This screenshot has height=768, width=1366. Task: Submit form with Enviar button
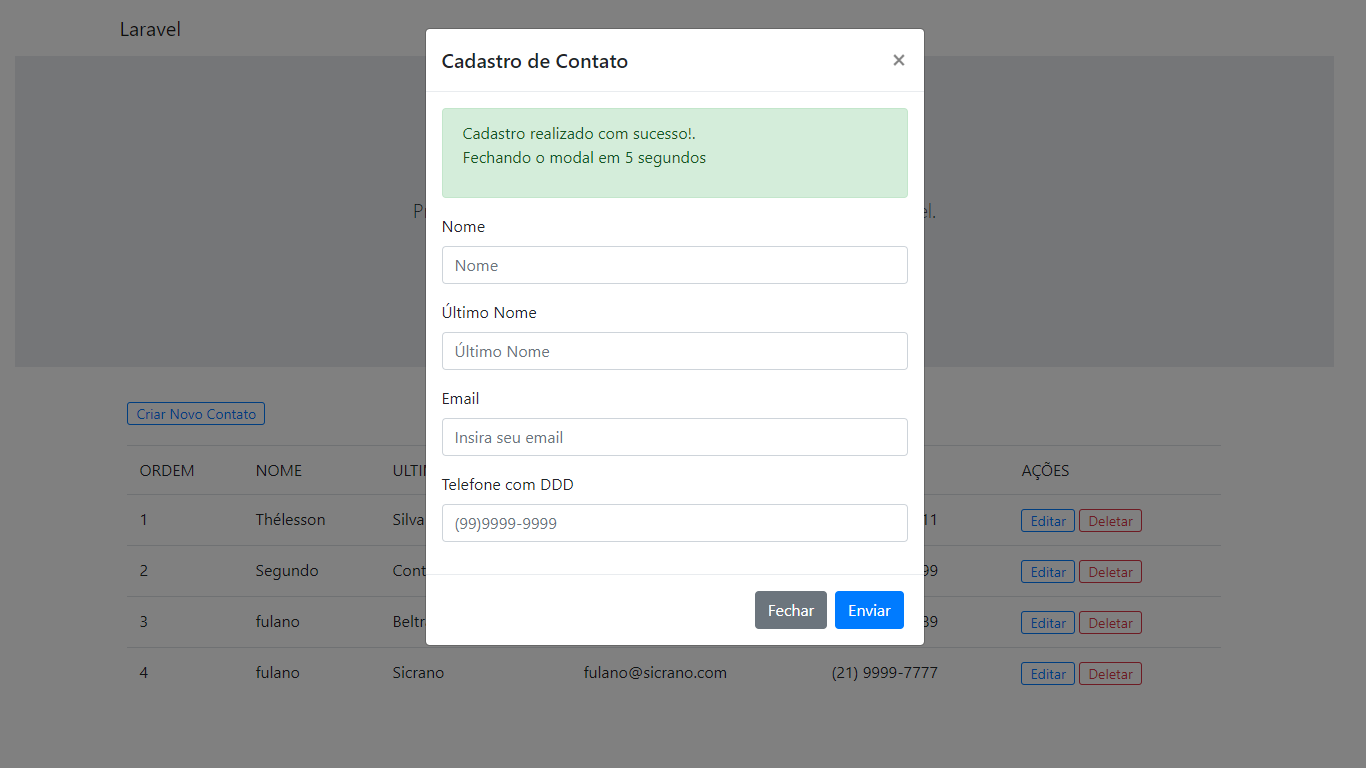click(x=869, y=610)
